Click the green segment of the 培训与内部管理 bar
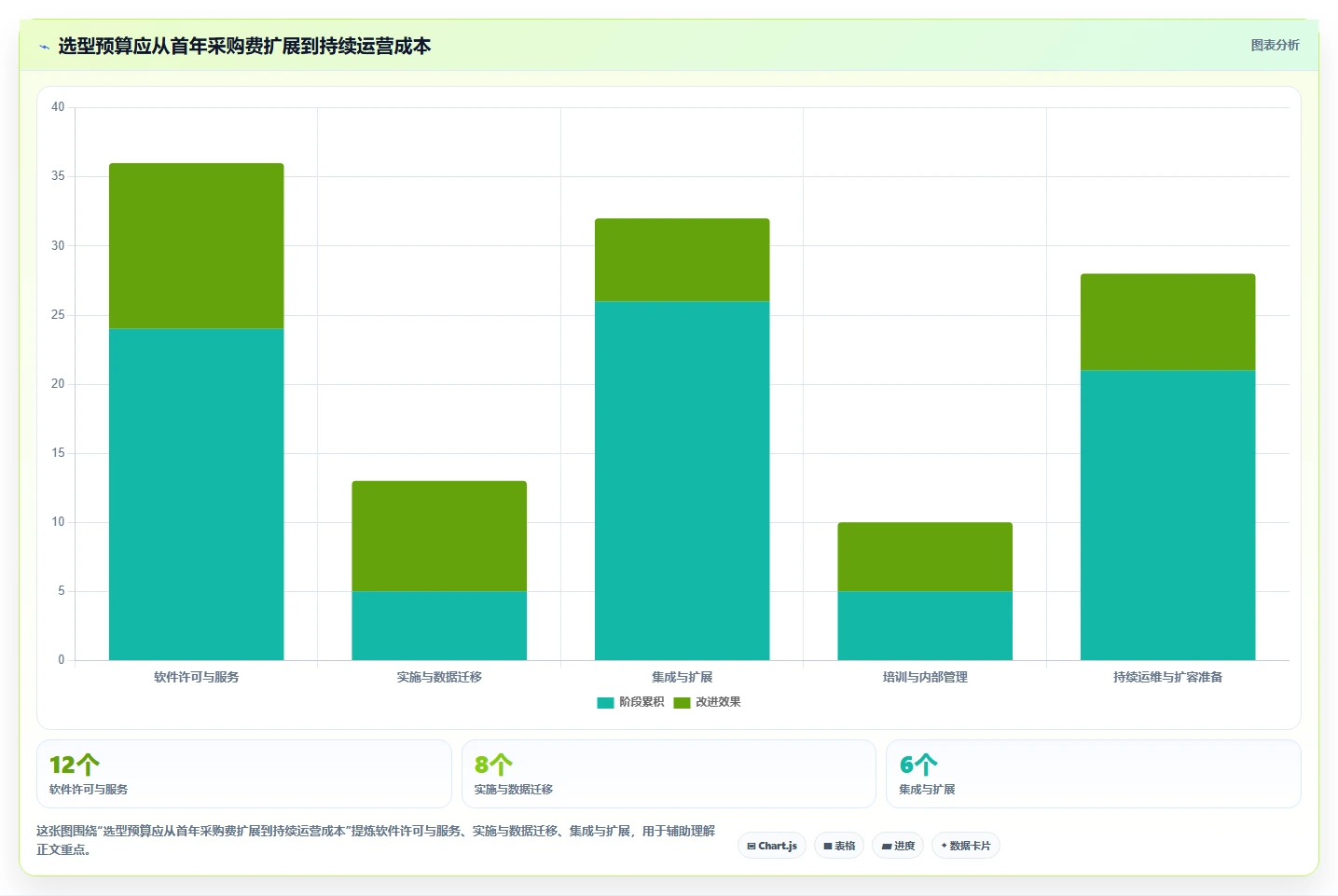This screenshot has height=896, width=1338. tap(925, 557)
